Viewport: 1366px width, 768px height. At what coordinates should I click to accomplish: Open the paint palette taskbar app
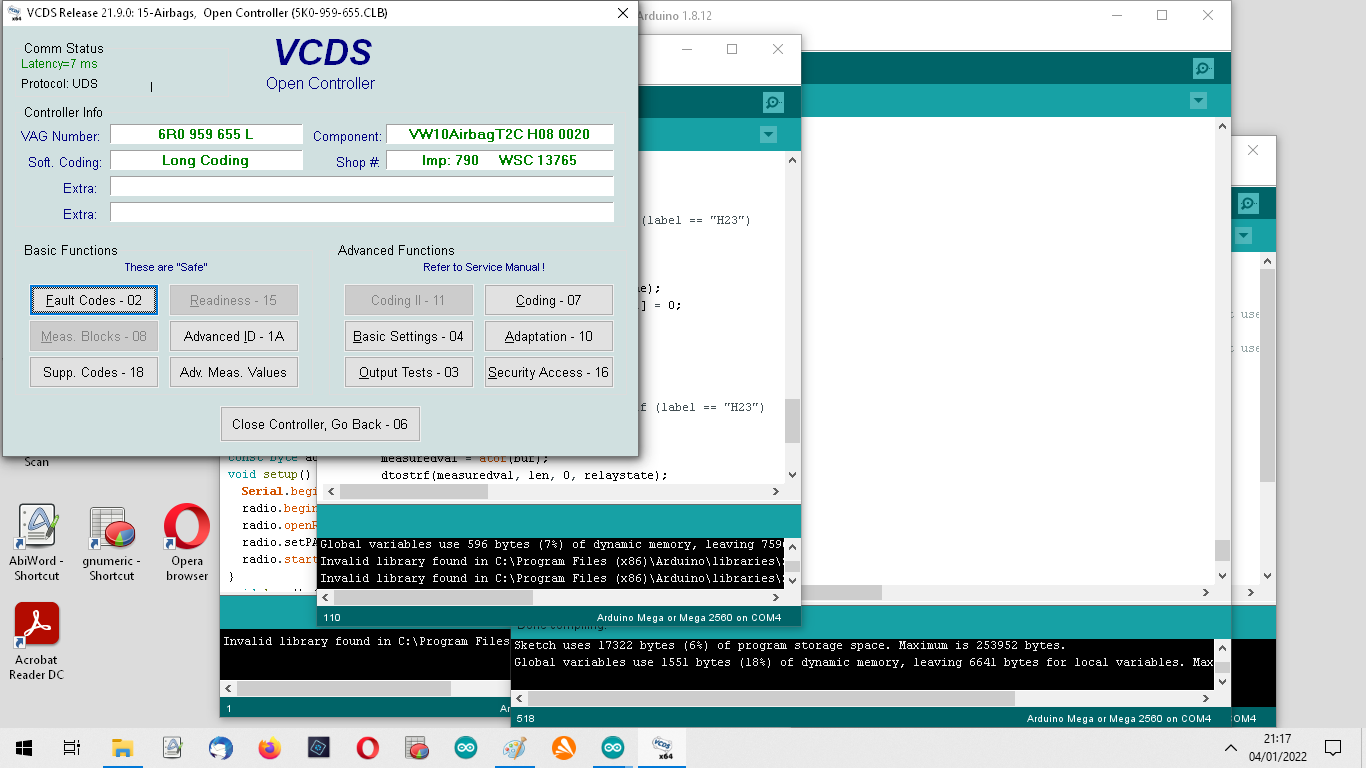514,747
